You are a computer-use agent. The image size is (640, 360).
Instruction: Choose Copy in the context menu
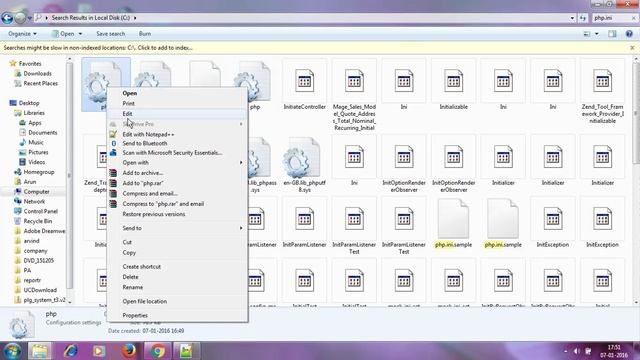coord(177,252)
